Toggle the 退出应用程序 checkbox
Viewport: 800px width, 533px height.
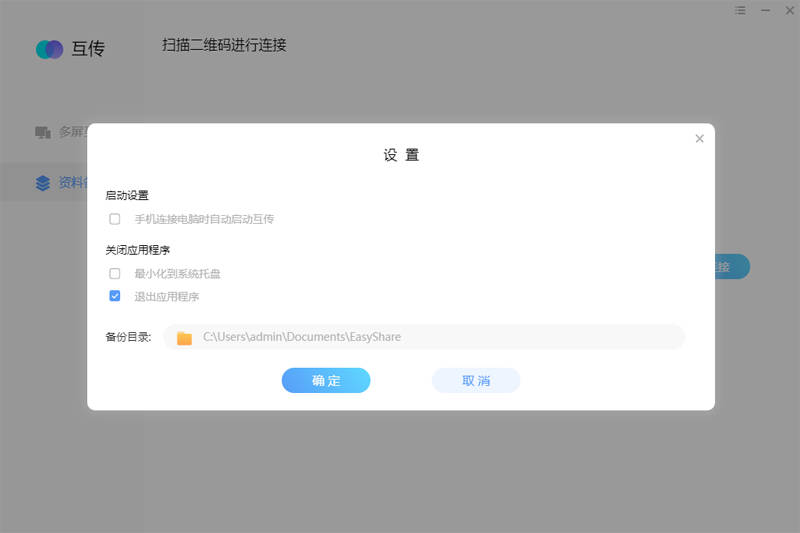tap(115, 296)
